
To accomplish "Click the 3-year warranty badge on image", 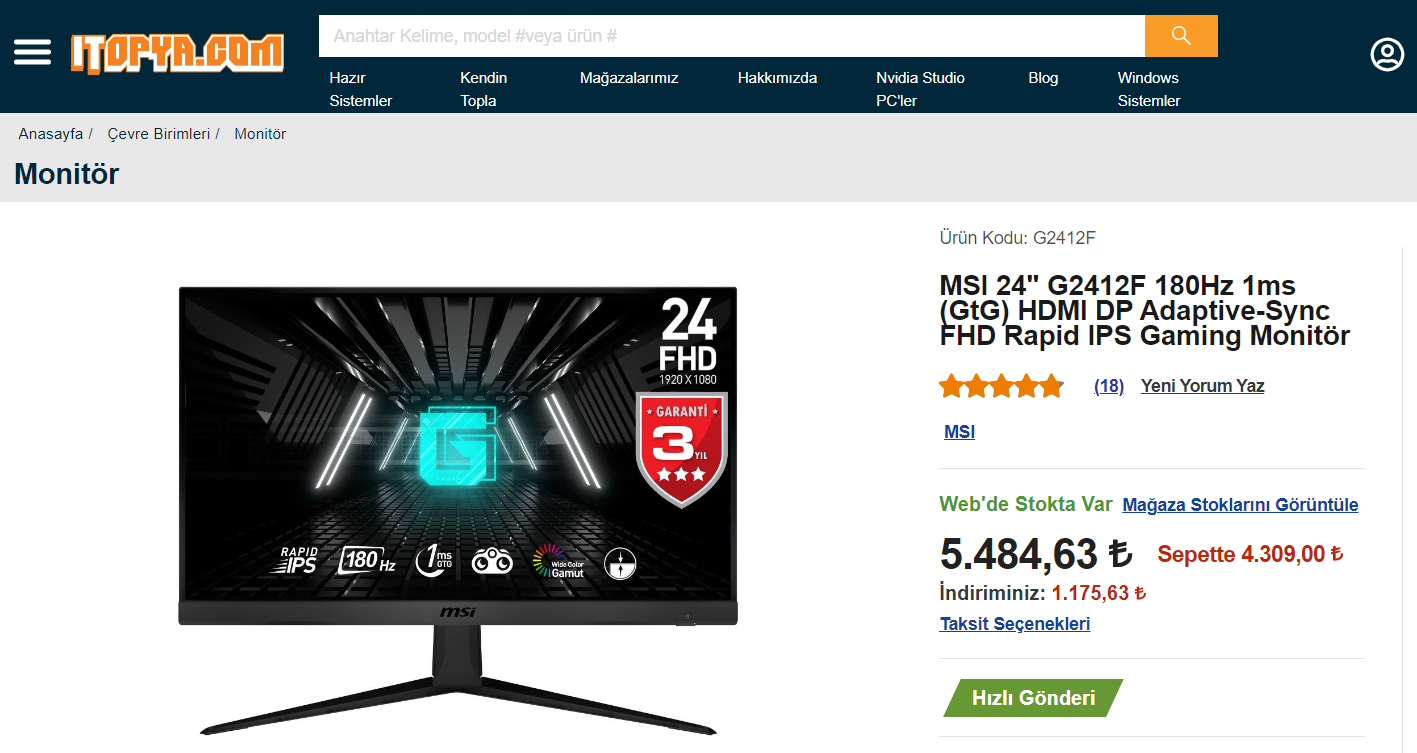I will (681, 448).
